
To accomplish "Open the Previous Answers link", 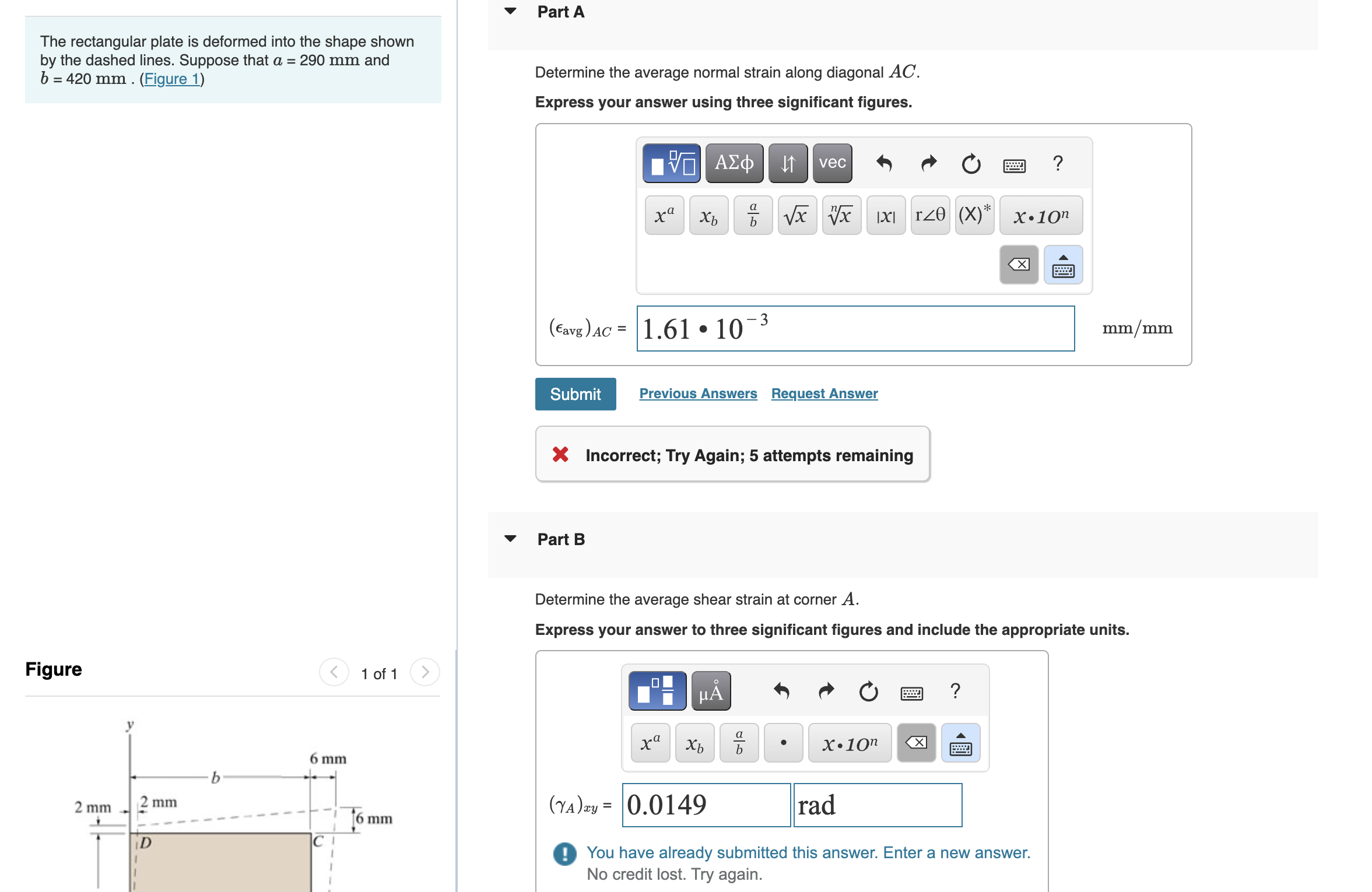I will 698,394.
